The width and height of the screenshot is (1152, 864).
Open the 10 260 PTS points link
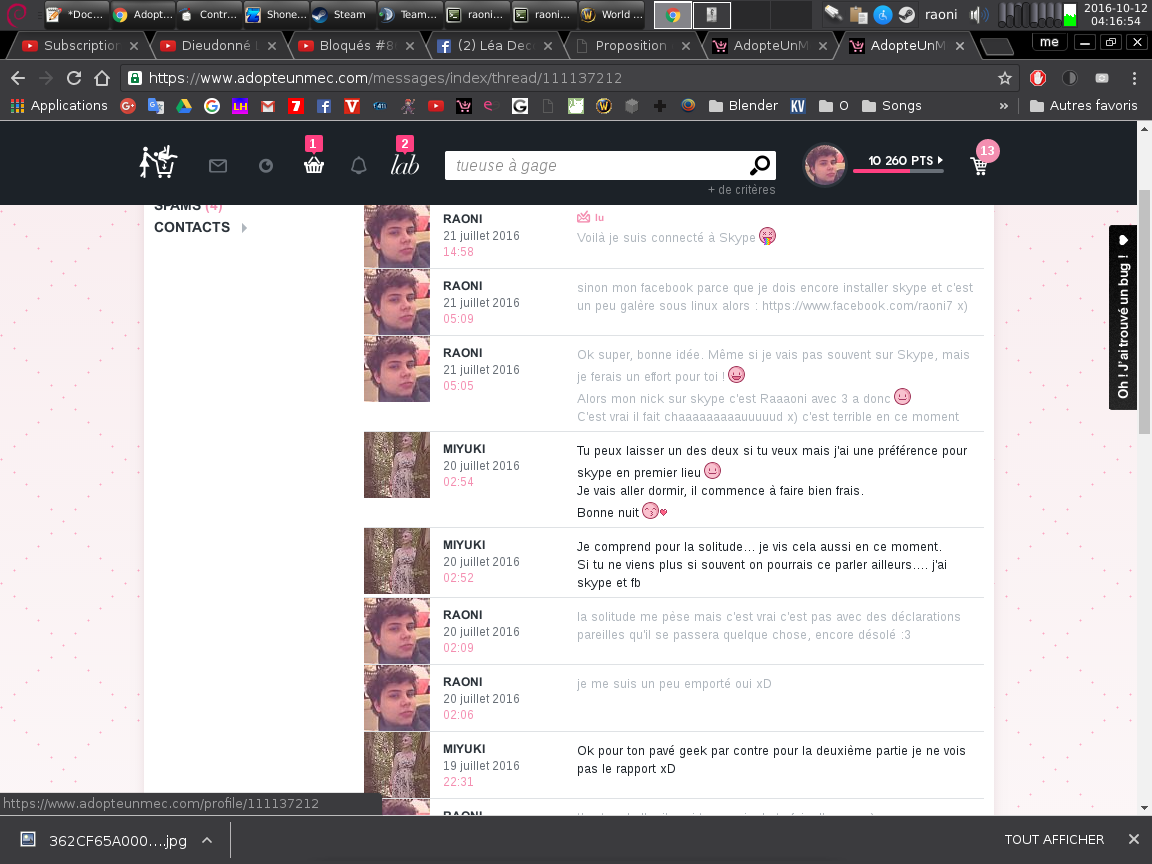pos(905,160)
